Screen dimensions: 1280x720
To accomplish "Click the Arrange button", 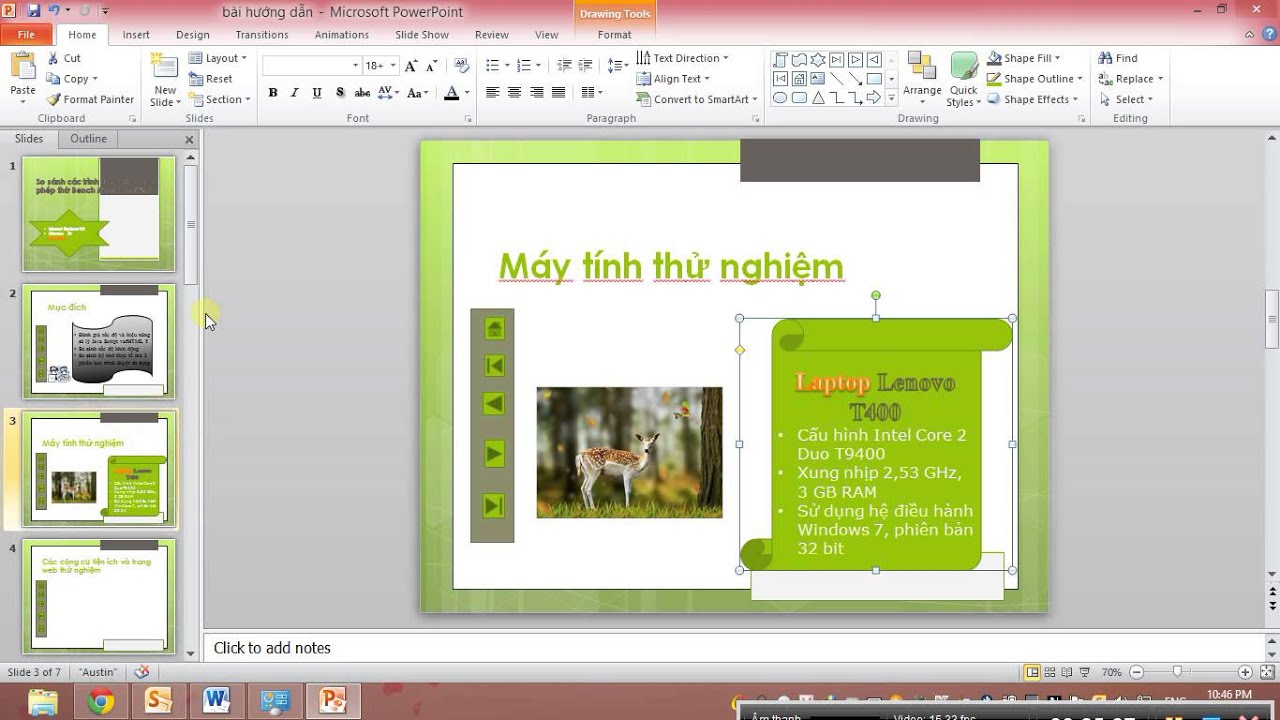I will coord(922,78).
